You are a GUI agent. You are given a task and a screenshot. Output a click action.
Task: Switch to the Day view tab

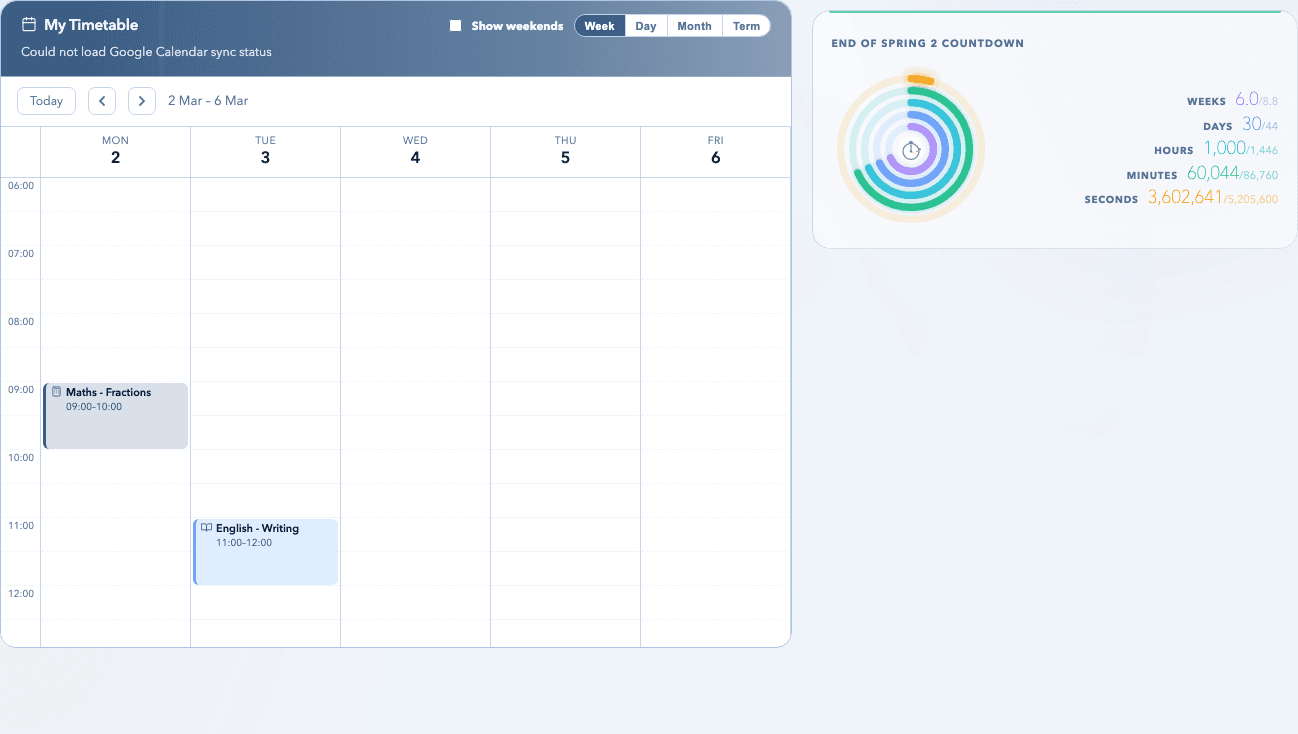[645, 25]
